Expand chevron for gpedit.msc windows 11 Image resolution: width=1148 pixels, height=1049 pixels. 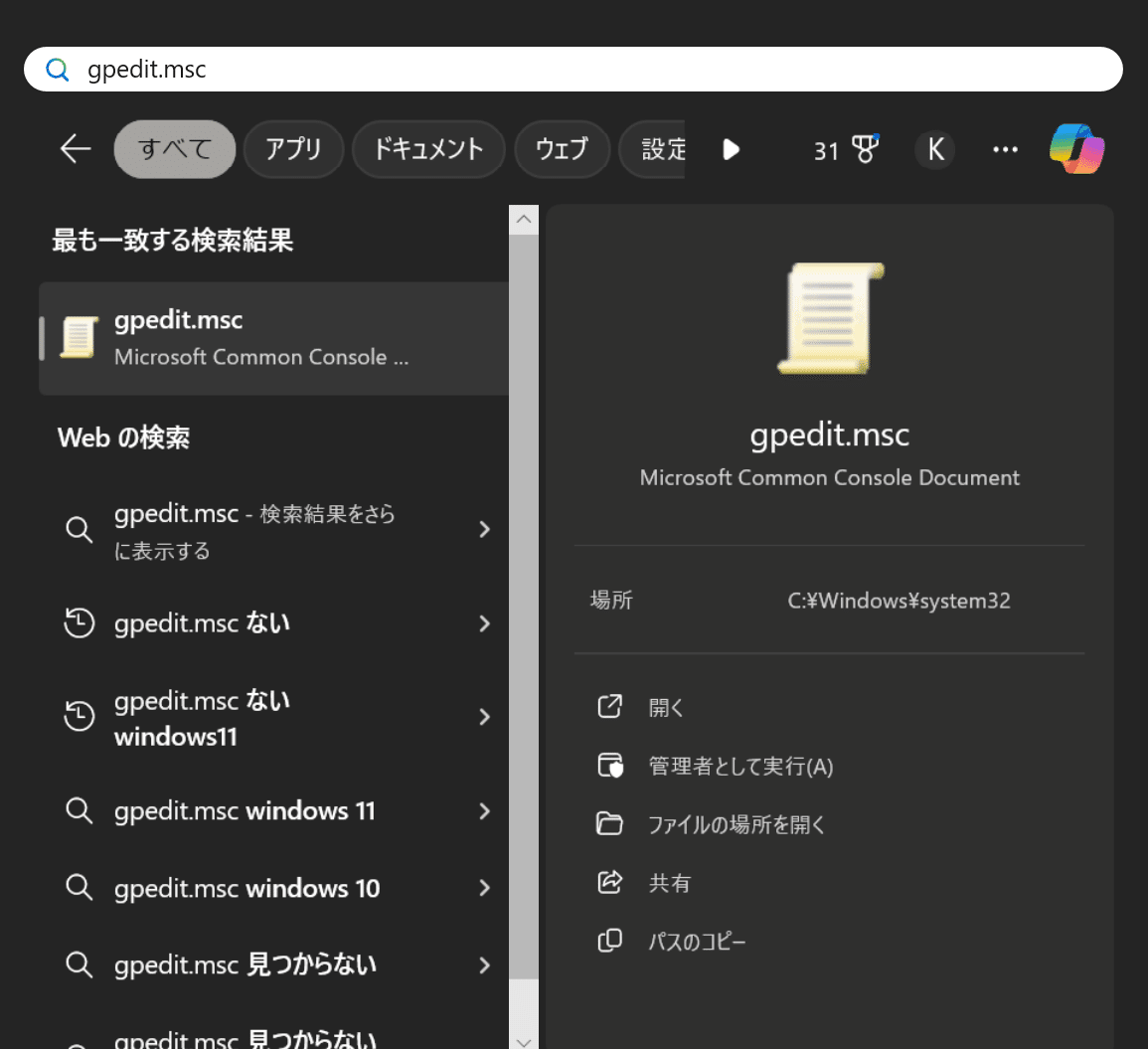tap(484, 811)
